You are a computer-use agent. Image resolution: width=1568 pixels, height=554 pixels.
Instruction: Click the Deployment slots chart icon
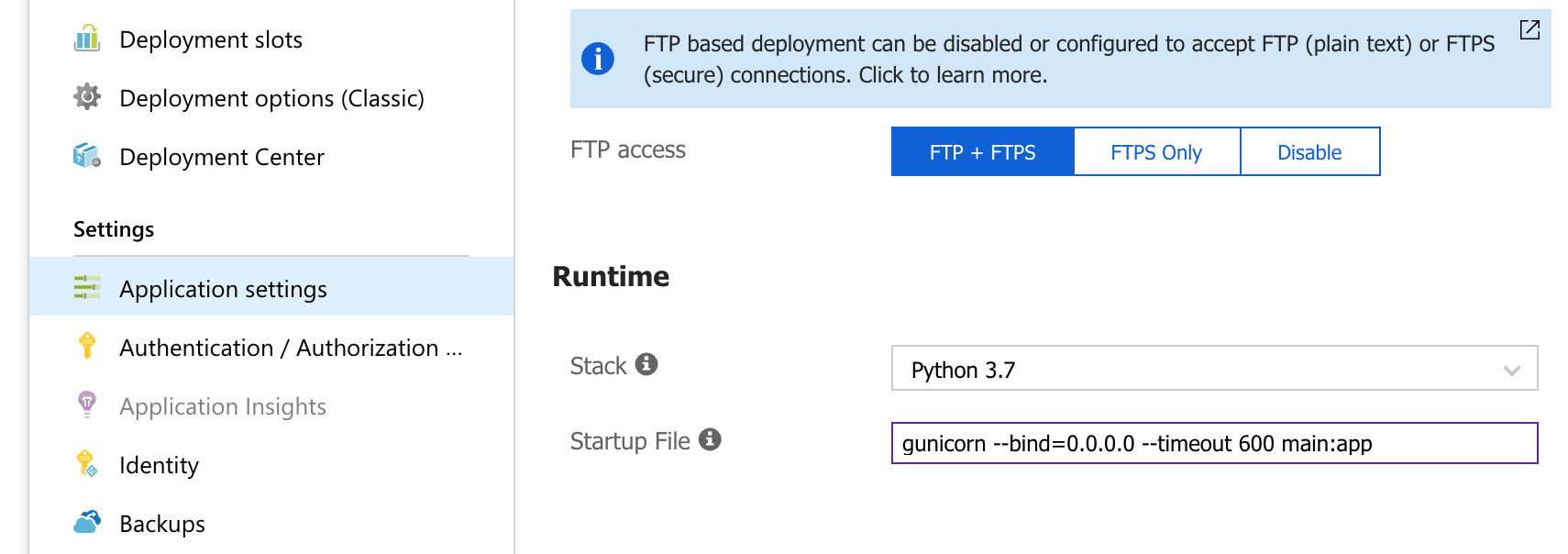[x=87, y=39]
